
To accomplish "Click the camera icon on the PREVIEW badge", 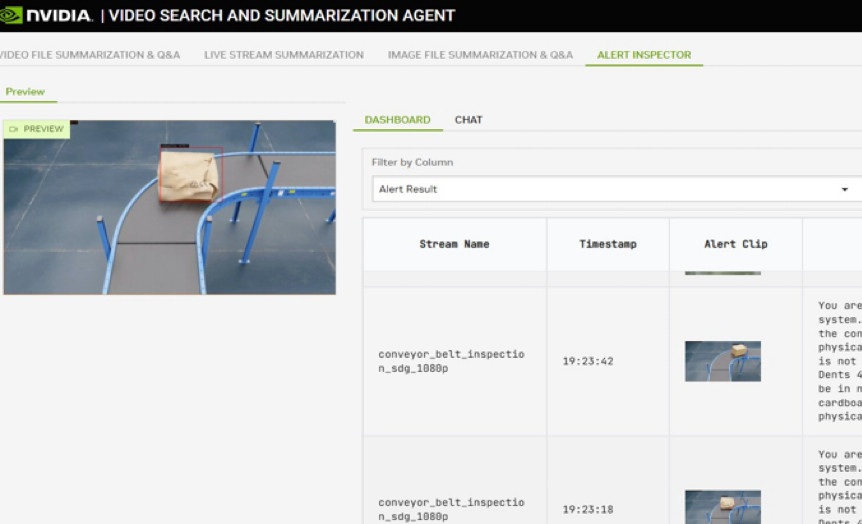I will click(14, 129).
